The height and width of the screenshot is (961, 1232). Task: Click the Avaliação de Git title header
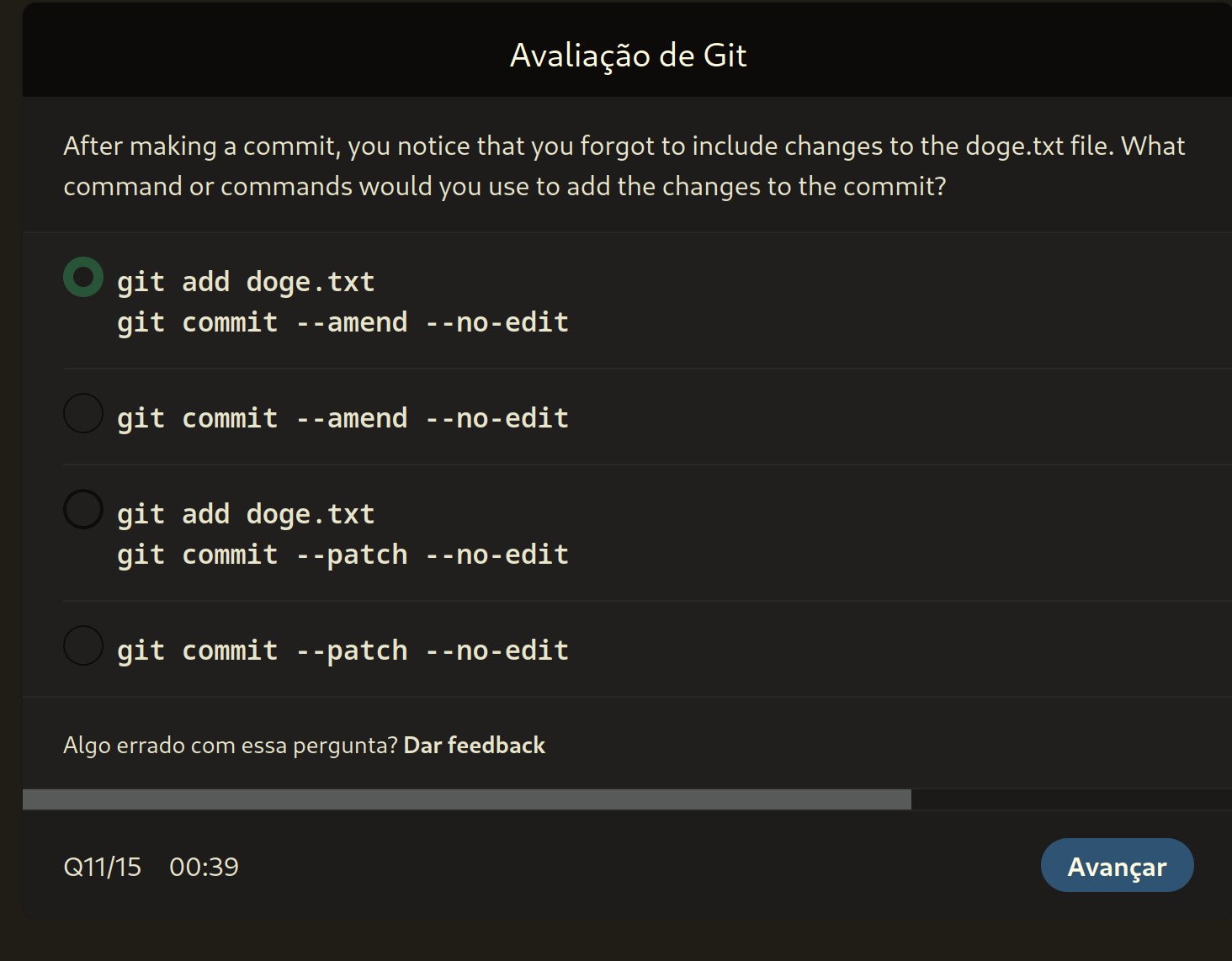627,54
